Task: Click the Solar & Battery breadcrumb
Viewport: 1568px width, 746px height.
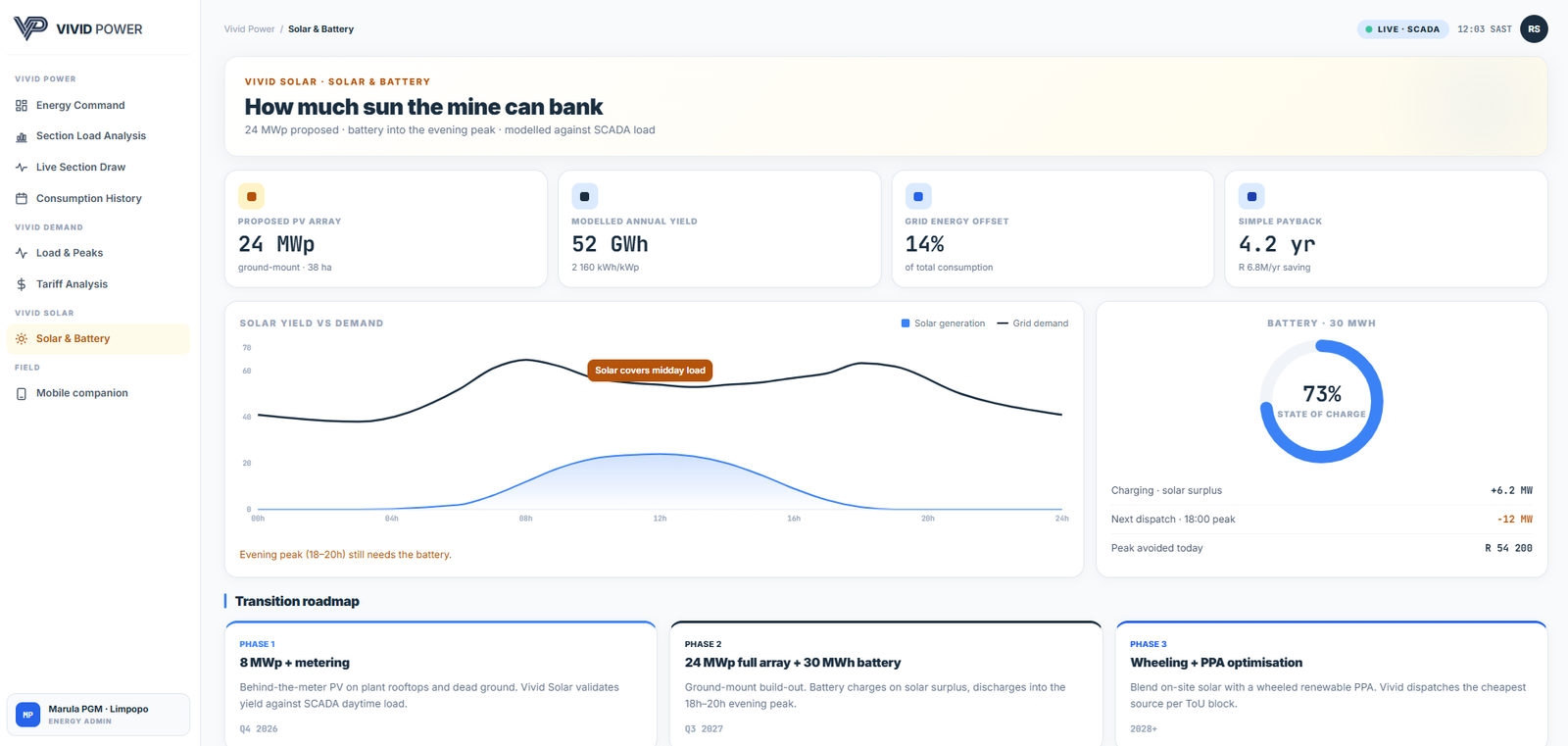Action: tap(320, 29)
